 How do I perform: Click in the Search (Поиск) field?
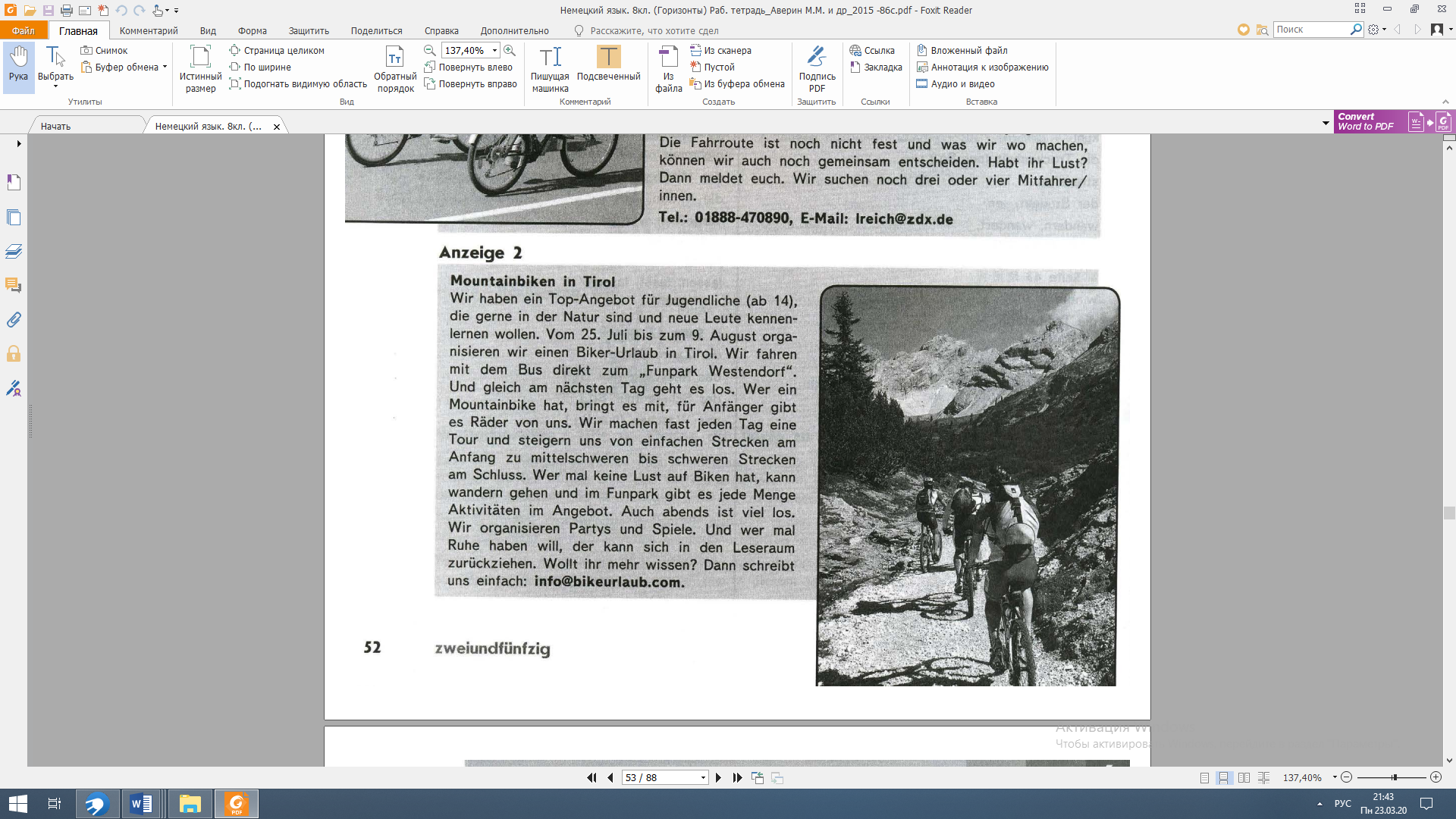[1312, 30]
